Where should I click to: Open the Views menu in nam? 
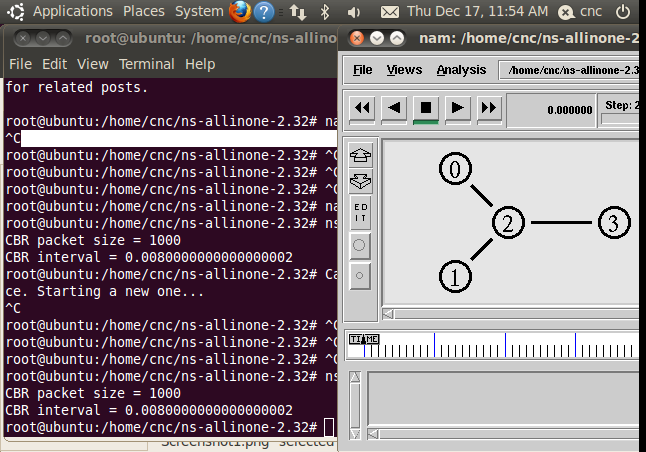tap(404, 70)
